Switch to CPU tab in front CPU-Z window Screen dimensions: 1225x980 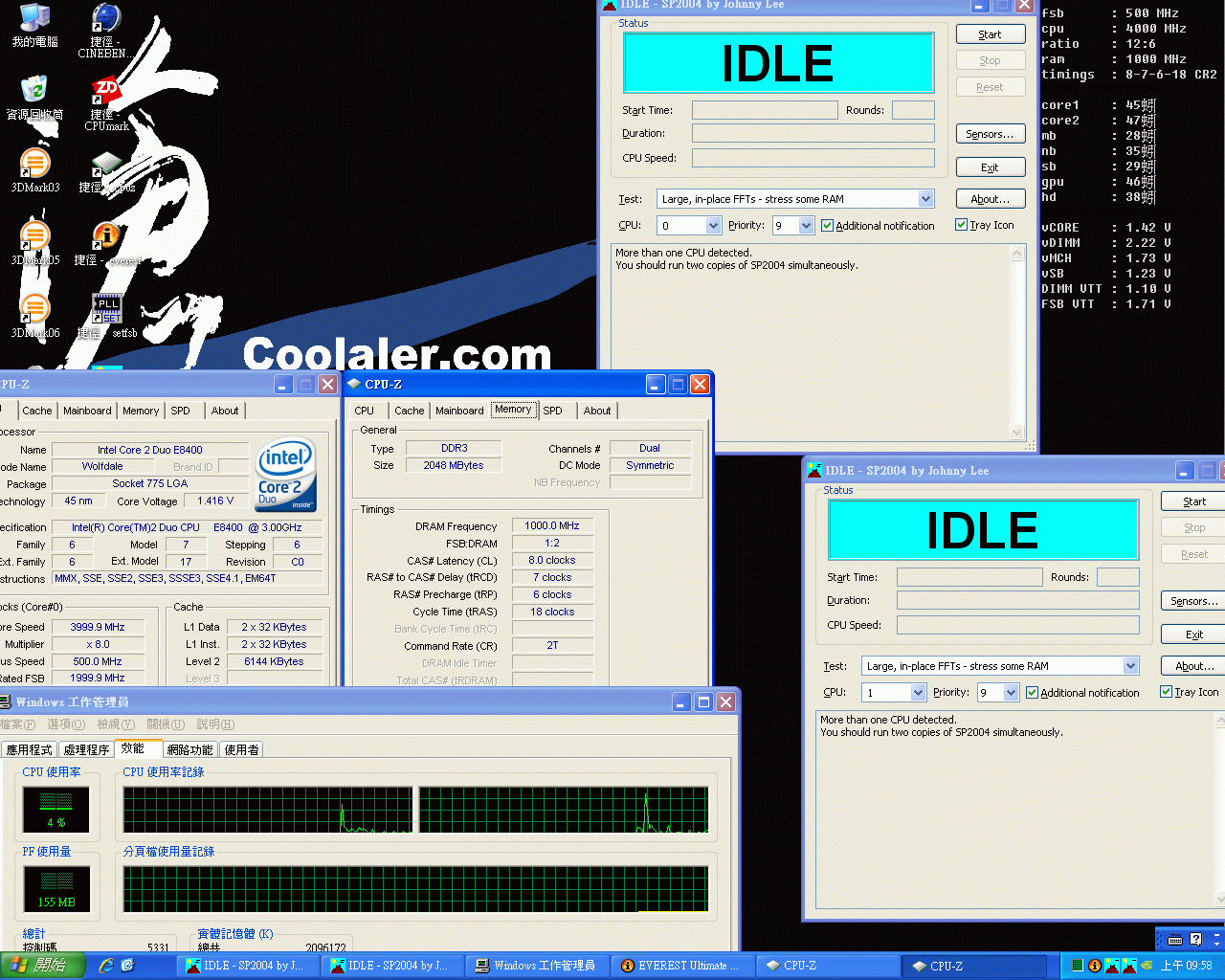365,411
